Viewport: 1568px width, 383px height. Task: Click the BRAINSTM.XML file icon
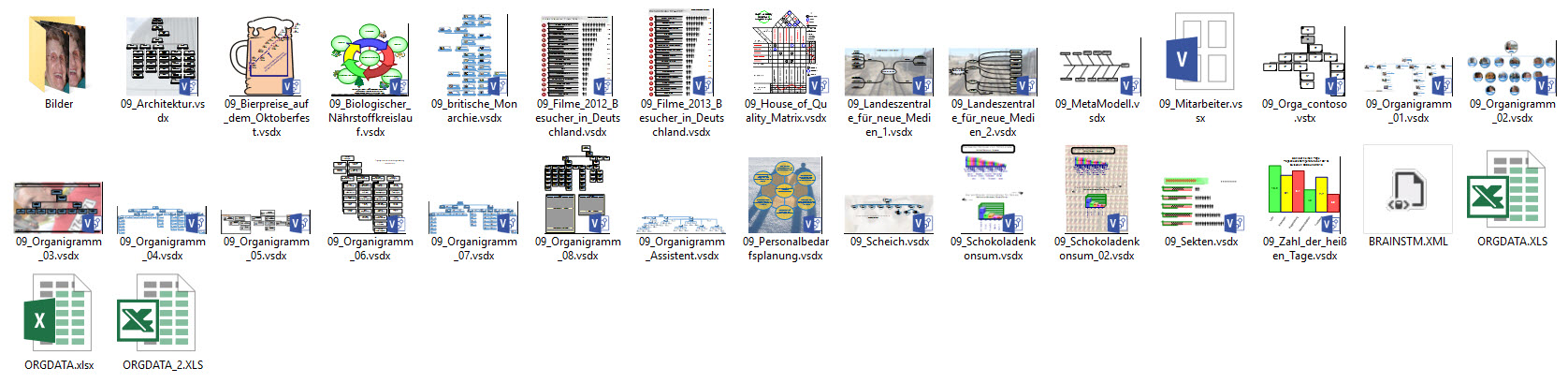coord(1408,190)
